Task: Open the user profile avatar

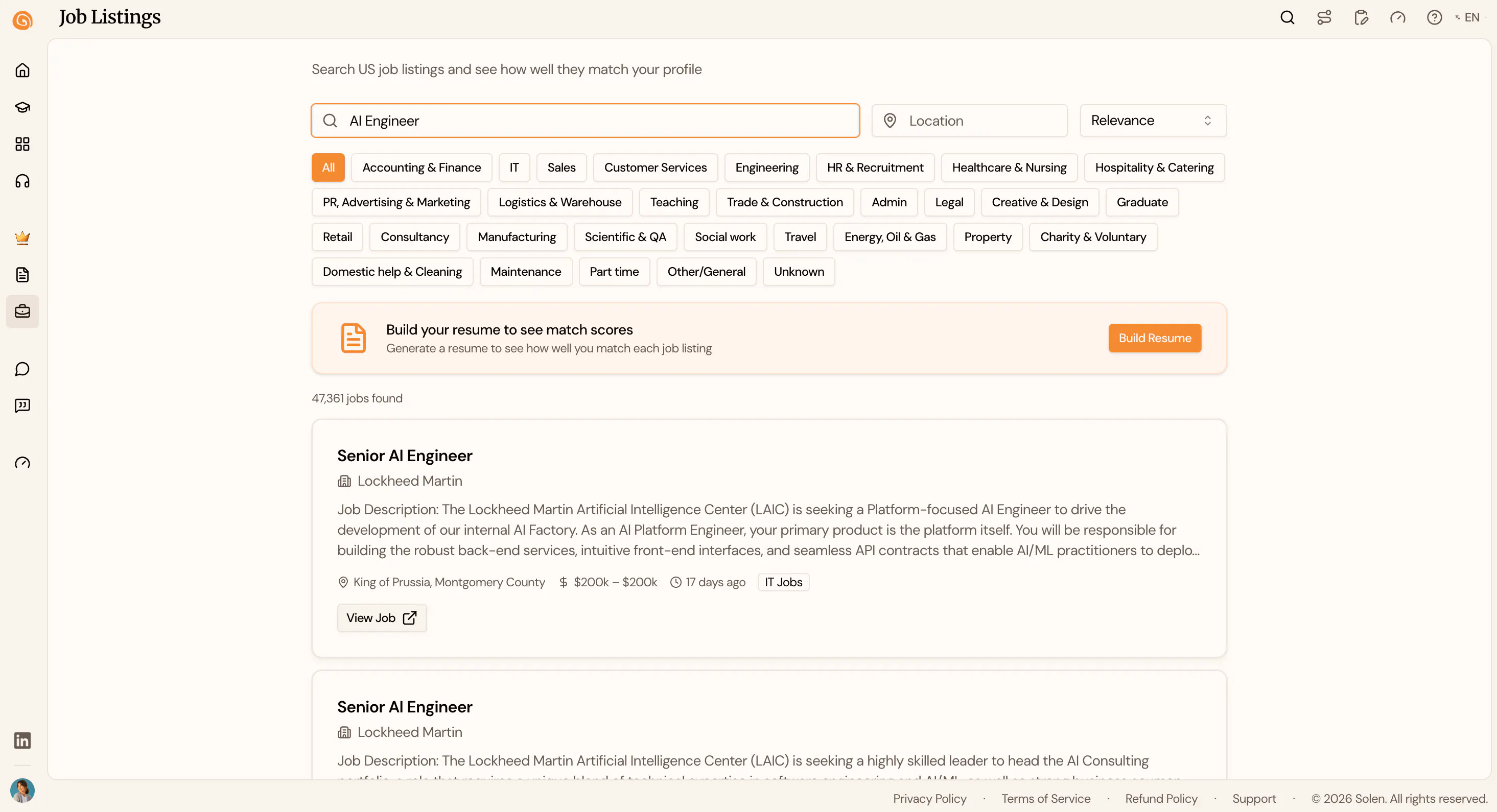Action: click(x=22, y=791)
